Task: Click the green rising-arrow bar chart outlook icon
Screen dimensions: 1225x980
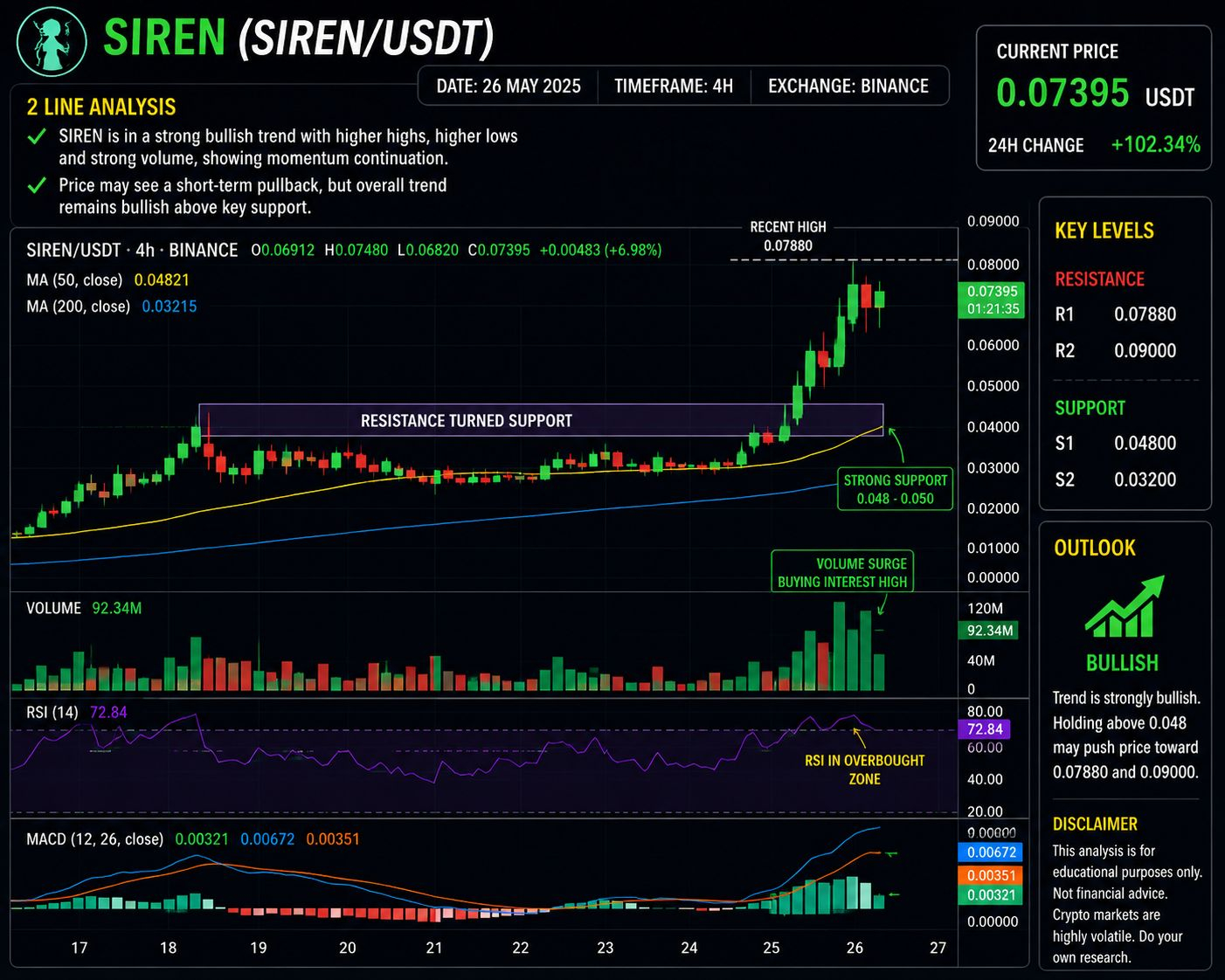Action: point(1125,605)
